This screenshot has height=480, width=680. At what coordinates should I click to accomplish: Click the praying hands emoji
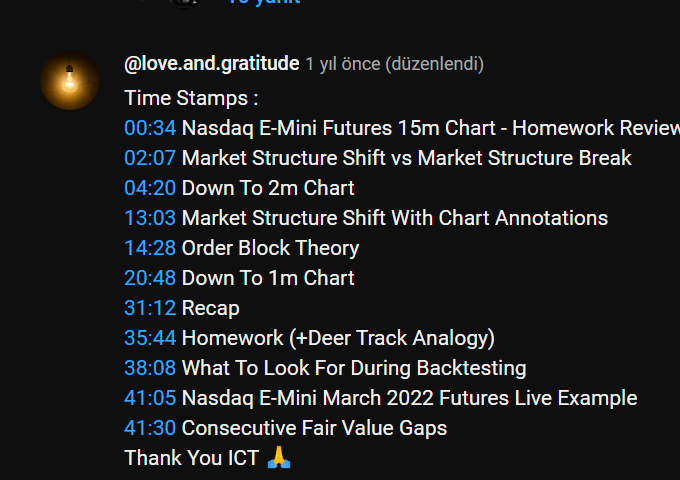click(x=279, y=457)
